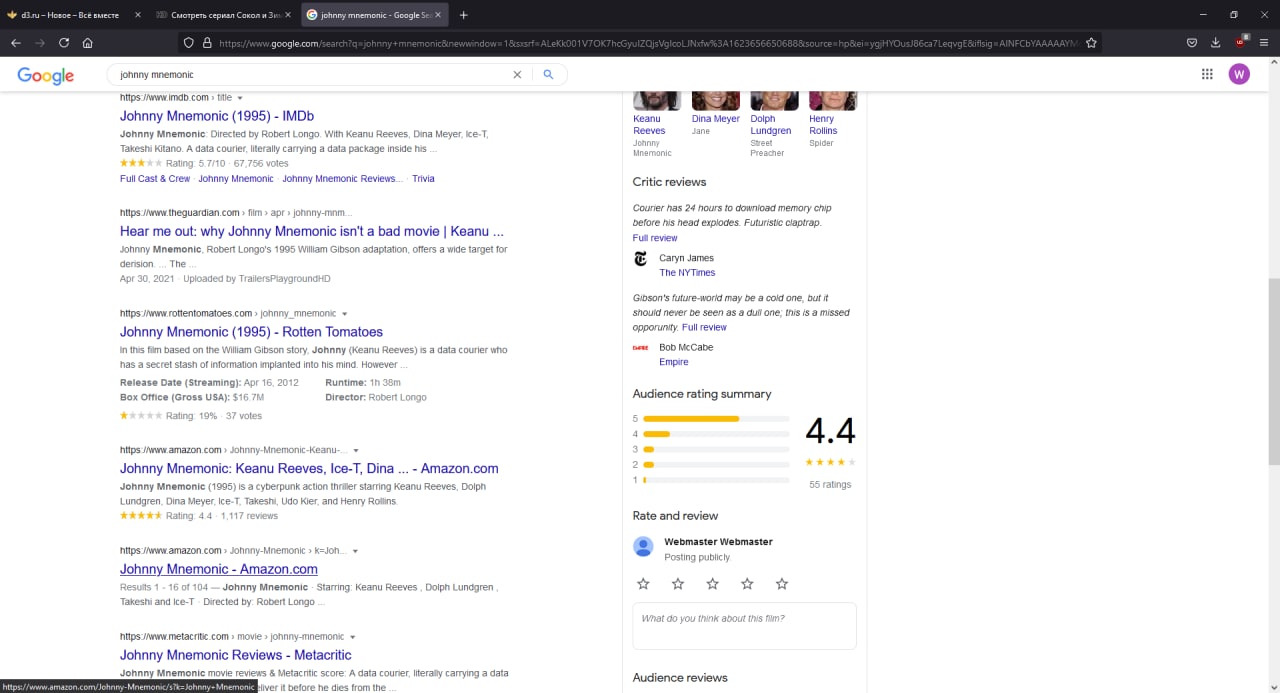Open the Empire source link
The height and width of the screenshot is (693, 1280).
pos(674,362)
